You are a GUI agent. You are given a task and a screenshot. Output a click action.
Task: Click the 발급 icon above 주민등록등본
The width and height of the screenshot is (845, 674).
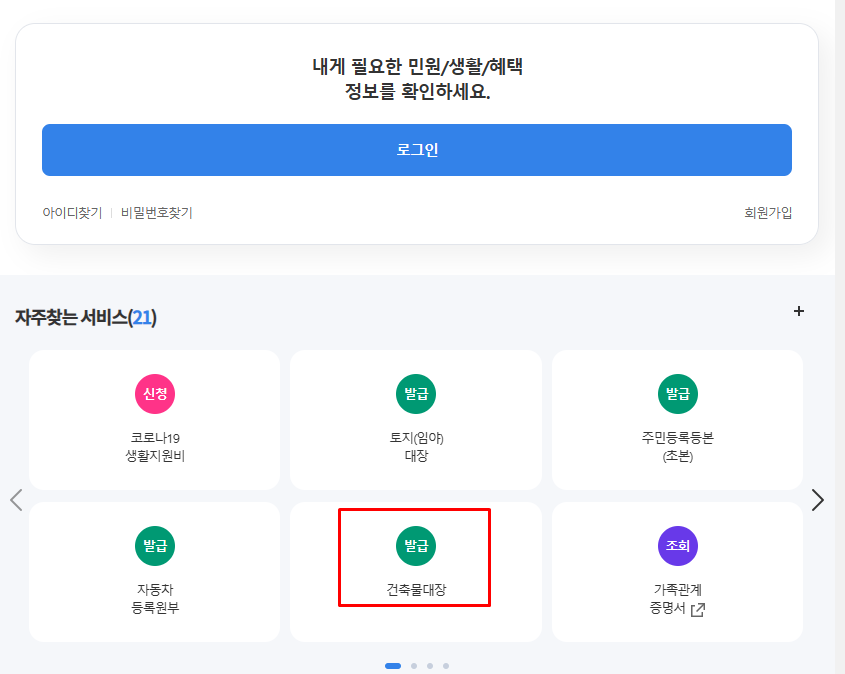[x=677, y=394]
